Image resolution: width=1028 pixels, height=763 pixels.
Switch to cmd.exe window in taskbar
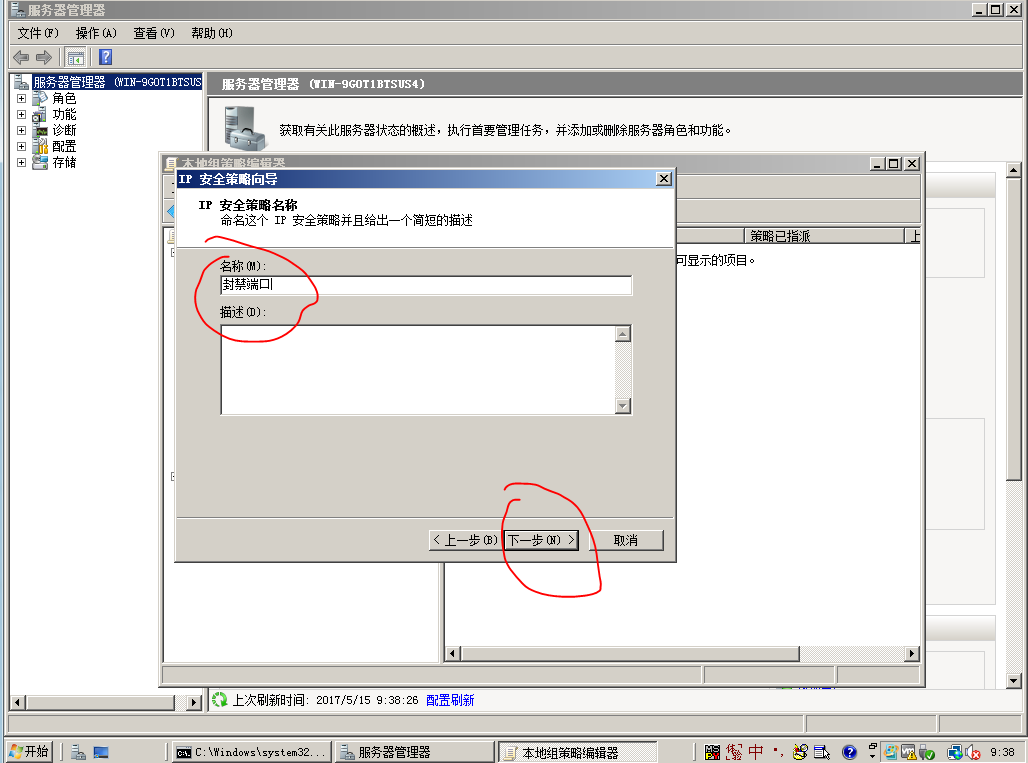(x=250, y=752)
